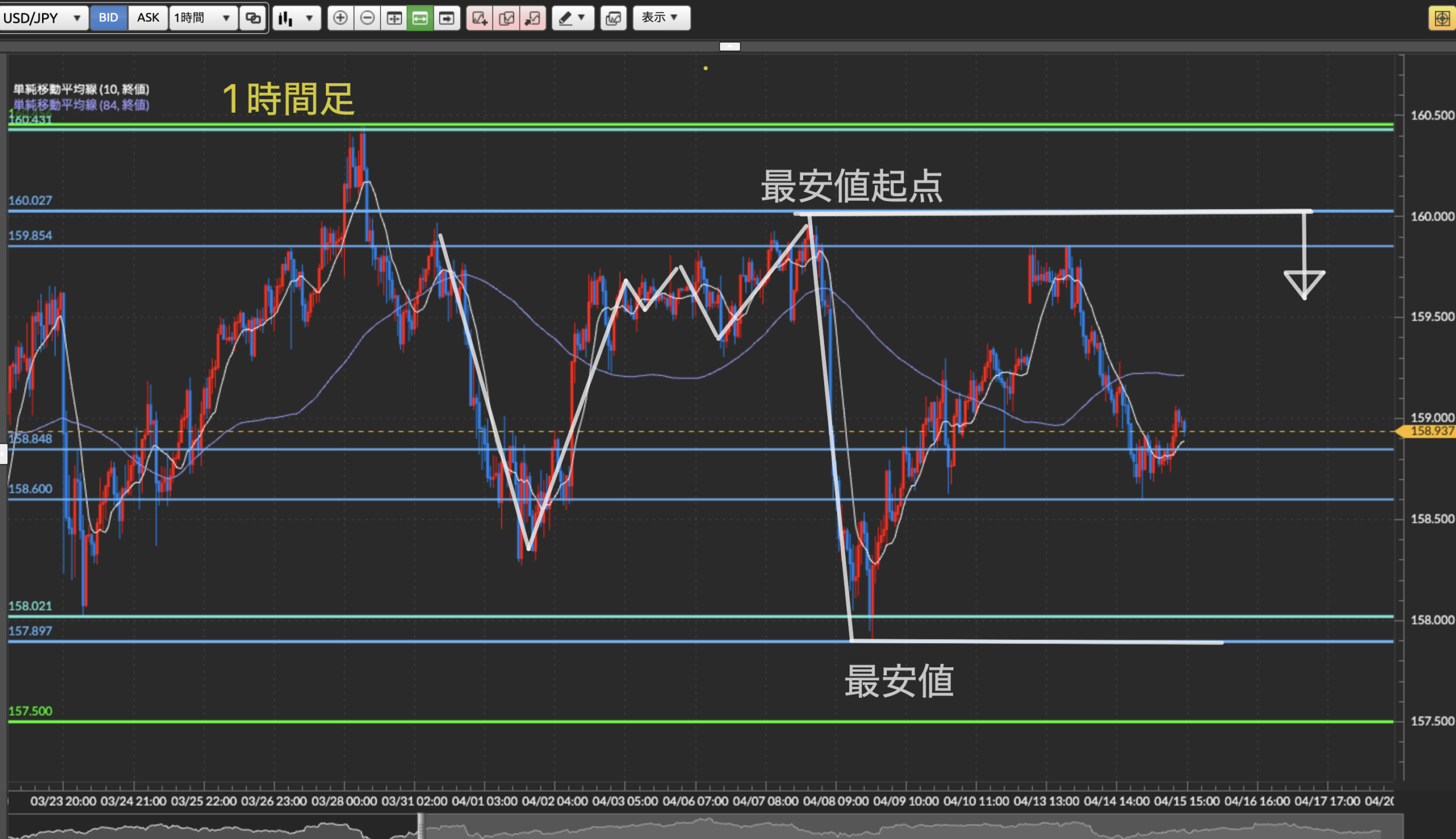Screen dimensions: 1456x839
Task: Click the zoom out (−) chart button
Action: click(x=367, y=18)
